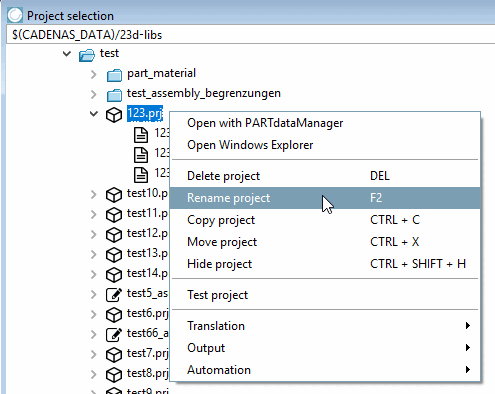
Task: Click the test open-folder icon
Action: pyautogui.click(x=87, y=55)
